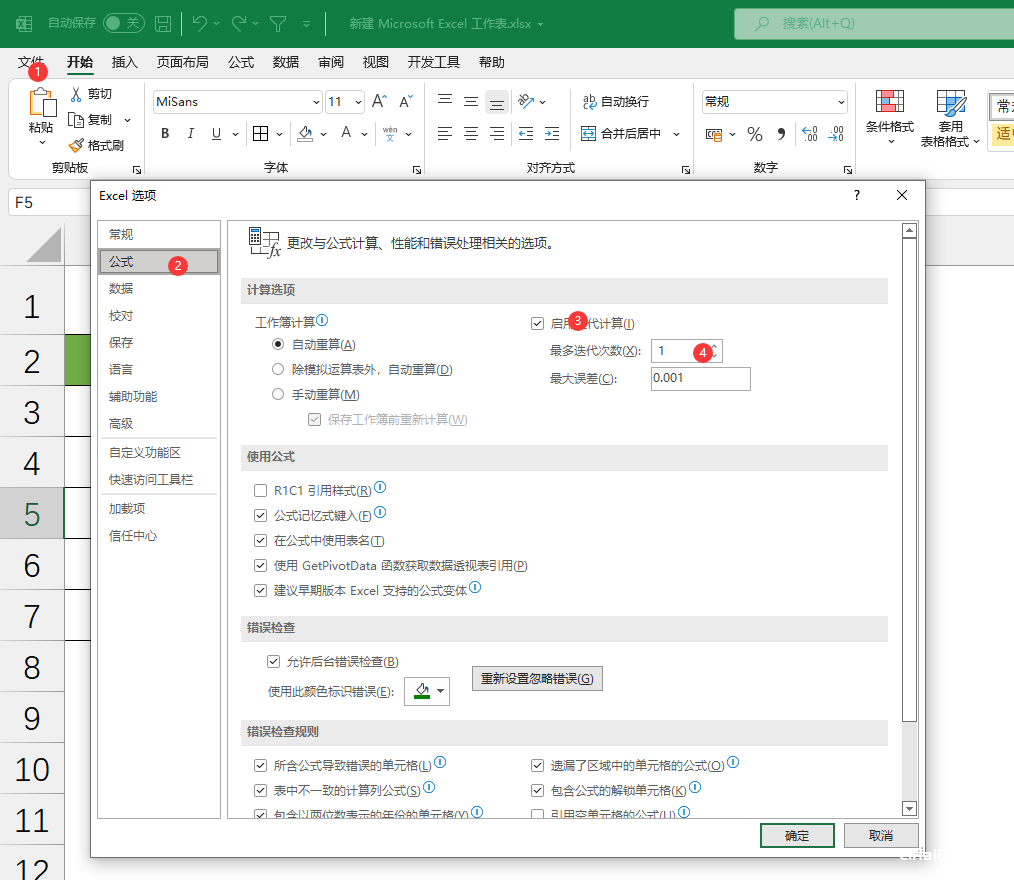The width and height of the screenshot is (1014, 880).
Task: Open the MiSans font name dropdown
Action: click(316, 102)
